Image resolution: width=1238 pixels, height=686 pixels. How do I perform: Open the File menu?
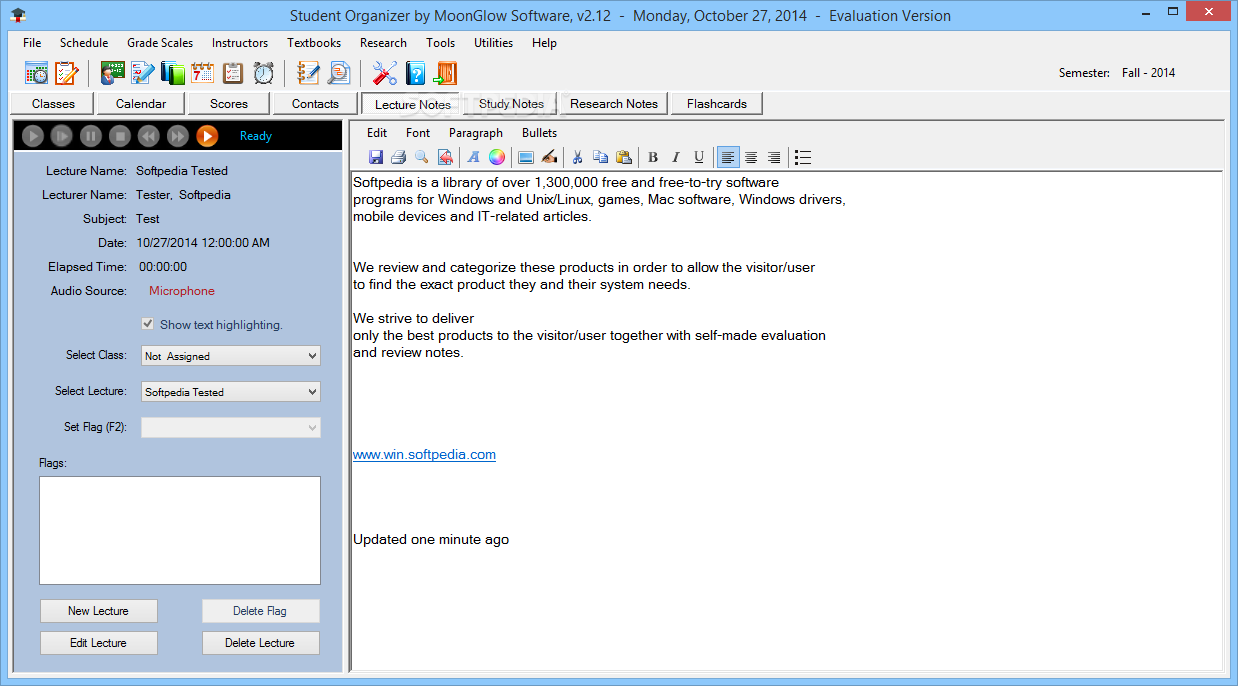click(x=32, y=43)
